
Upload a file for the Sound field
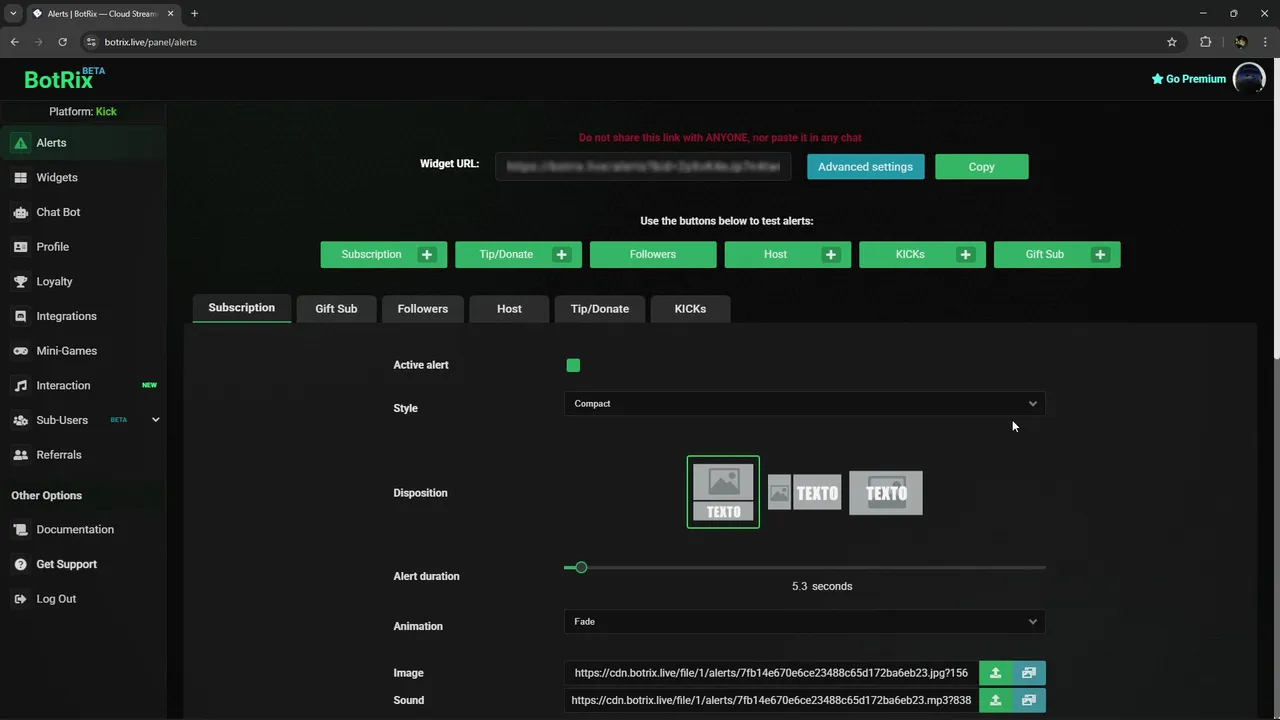tap(995, 700)
